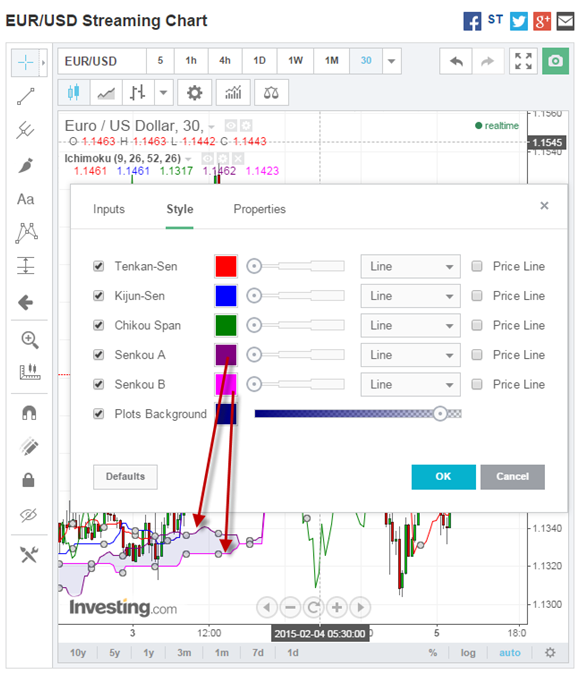Activate the magnet mode icon
This screenshot has width=580, height=676.
(29, 413)
